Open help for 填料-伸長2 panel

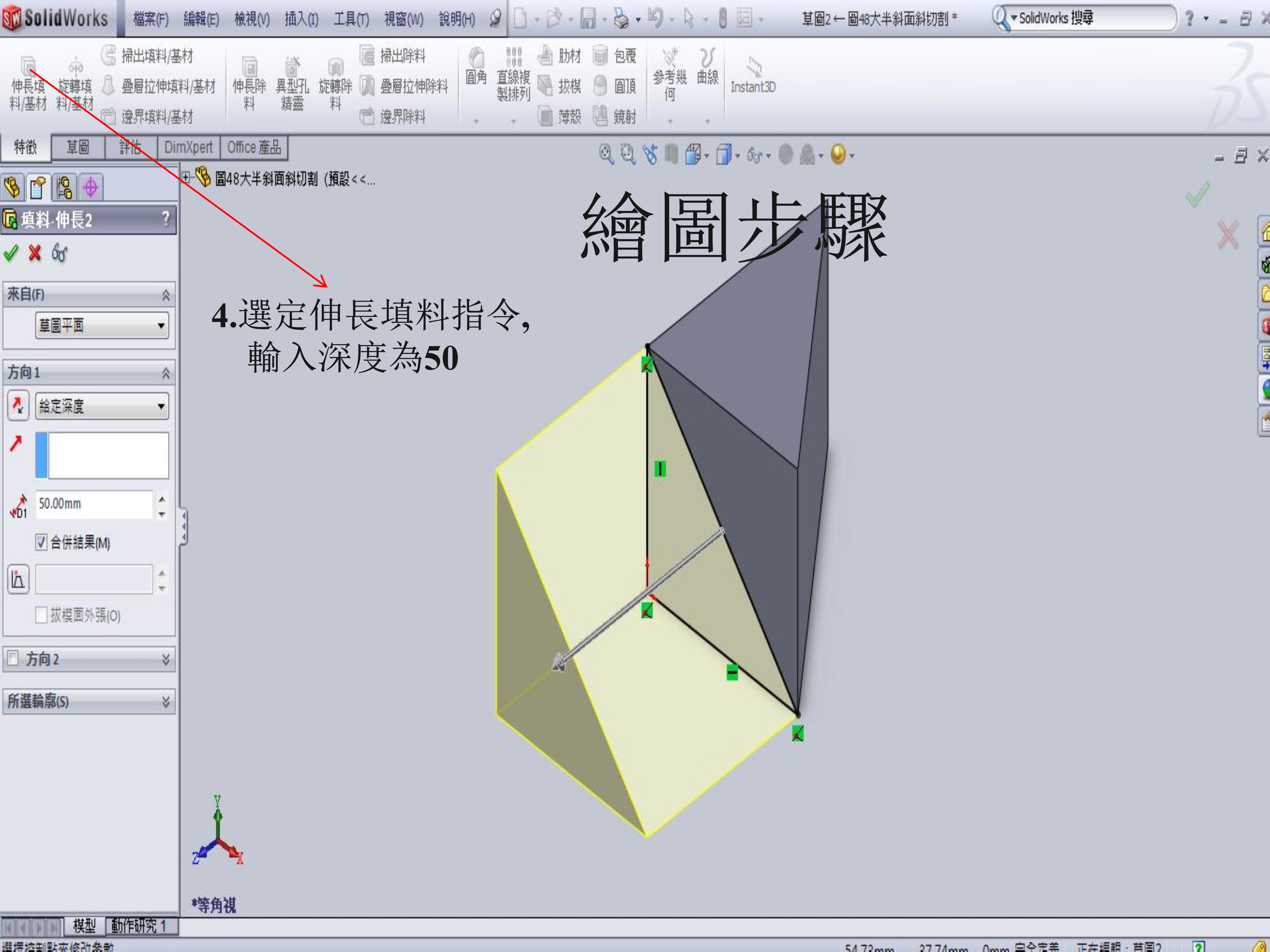pyautogui.click(x=165, y=219)
